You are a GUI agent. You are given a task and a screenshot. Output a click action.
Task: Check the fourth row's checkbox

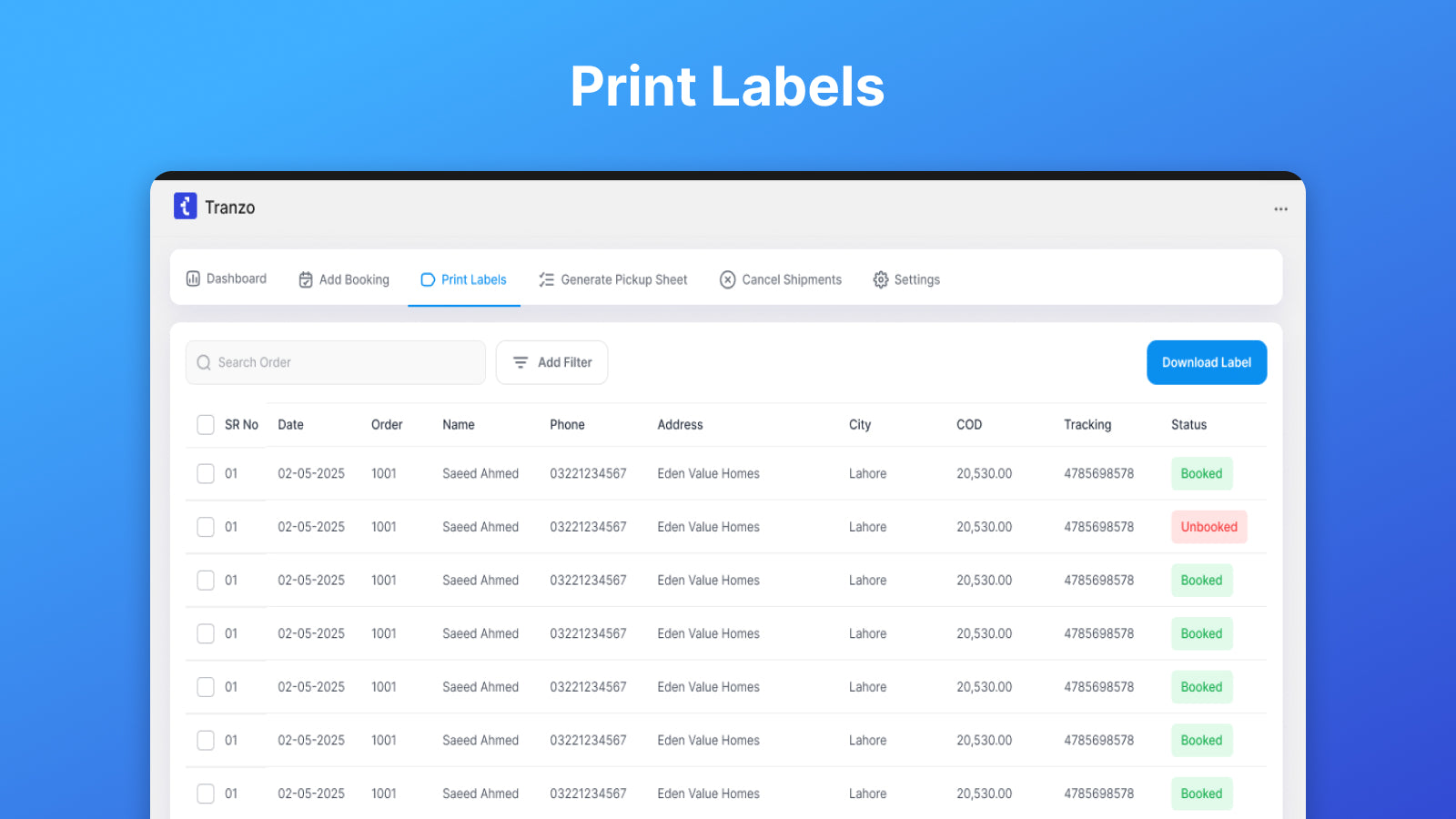(206, 633)
